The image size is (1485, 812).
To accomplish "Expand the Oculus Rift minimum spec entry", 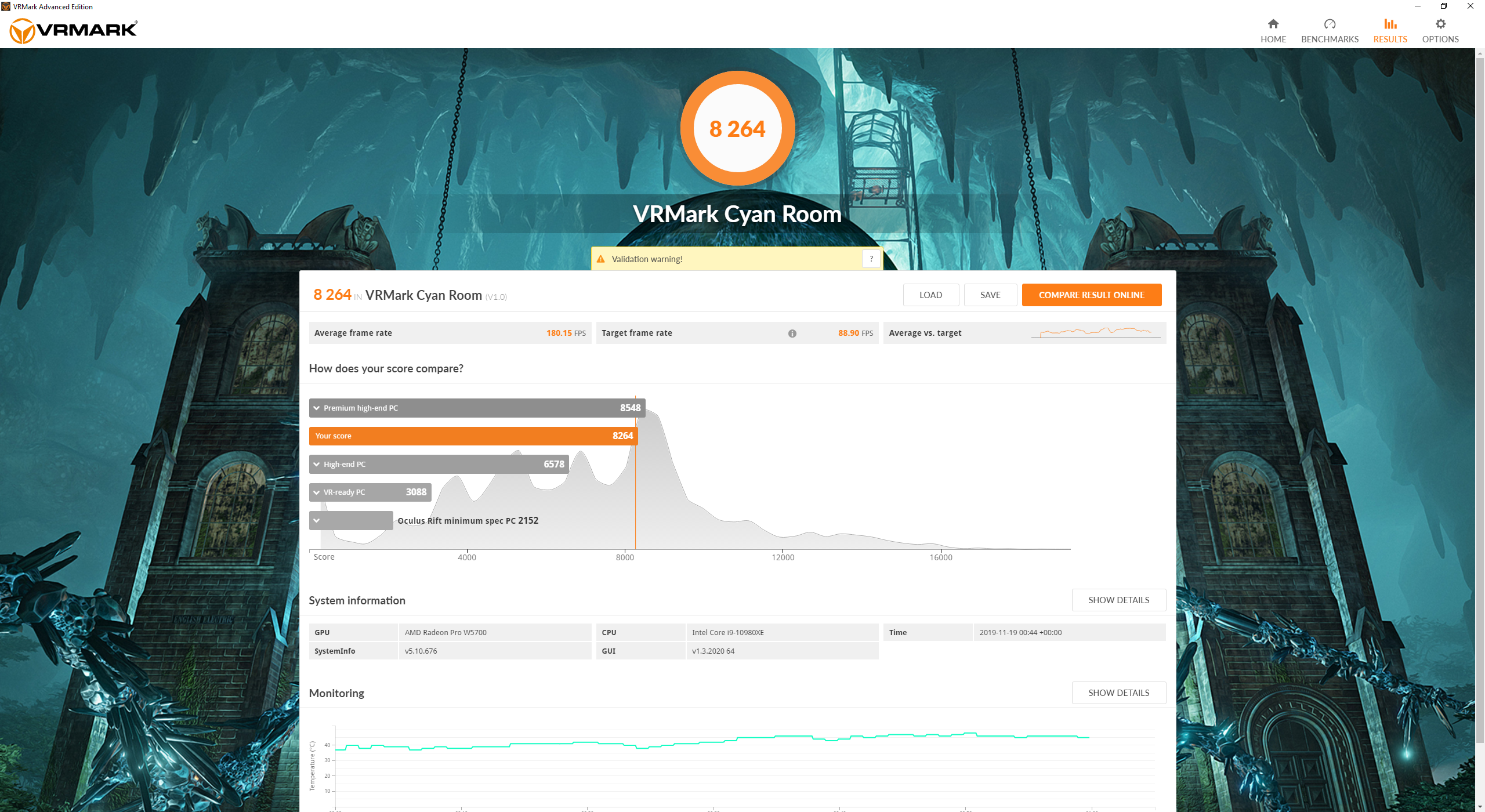I will [x=317, y=521].
